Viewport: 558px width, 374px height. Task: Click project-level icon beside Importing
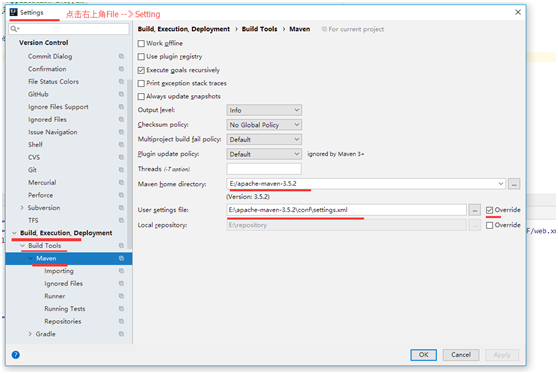click(121, 271)
